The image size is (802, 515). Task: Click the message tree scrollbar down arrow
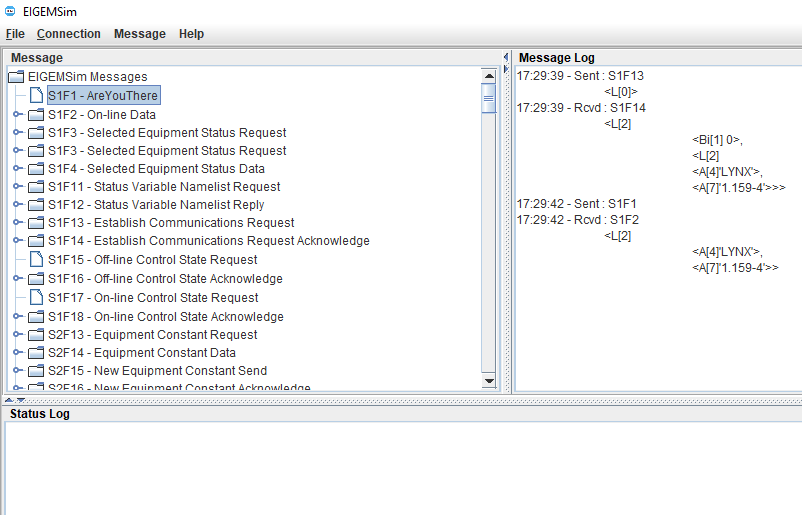click(x=489, y=381)
